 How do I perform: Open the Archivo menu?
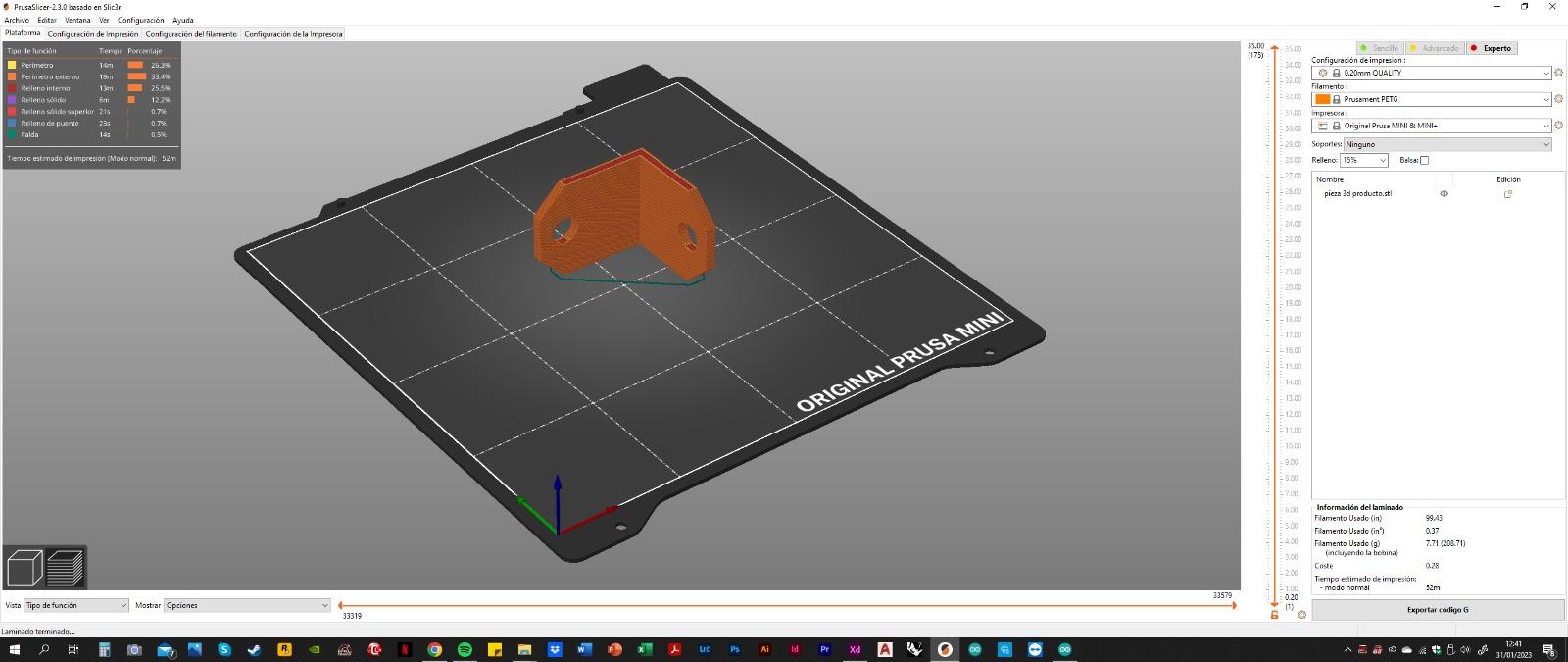pos(17,20)
